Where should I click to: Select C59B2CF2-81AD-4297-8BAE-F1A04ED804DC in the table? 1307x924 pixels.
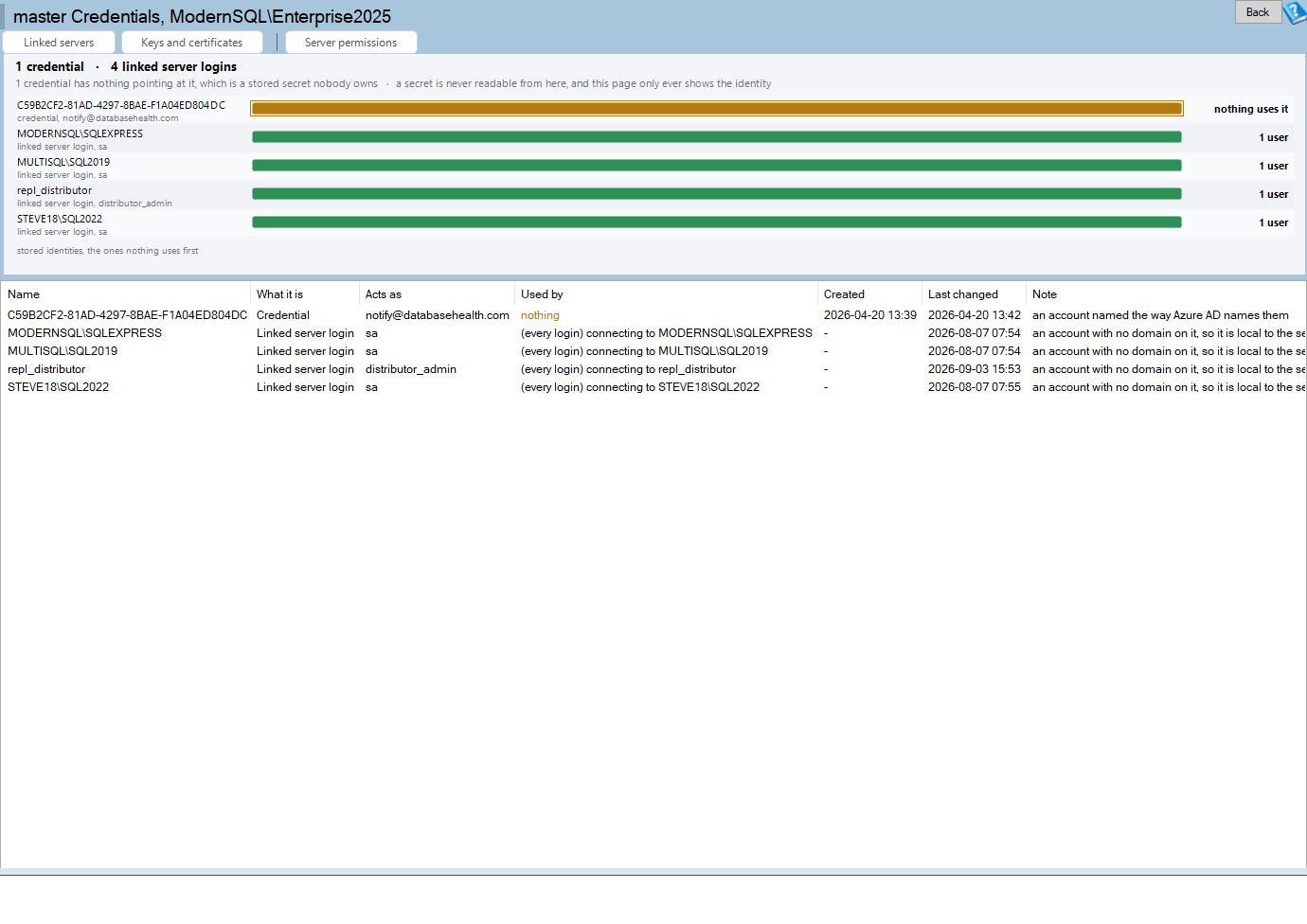127,315
